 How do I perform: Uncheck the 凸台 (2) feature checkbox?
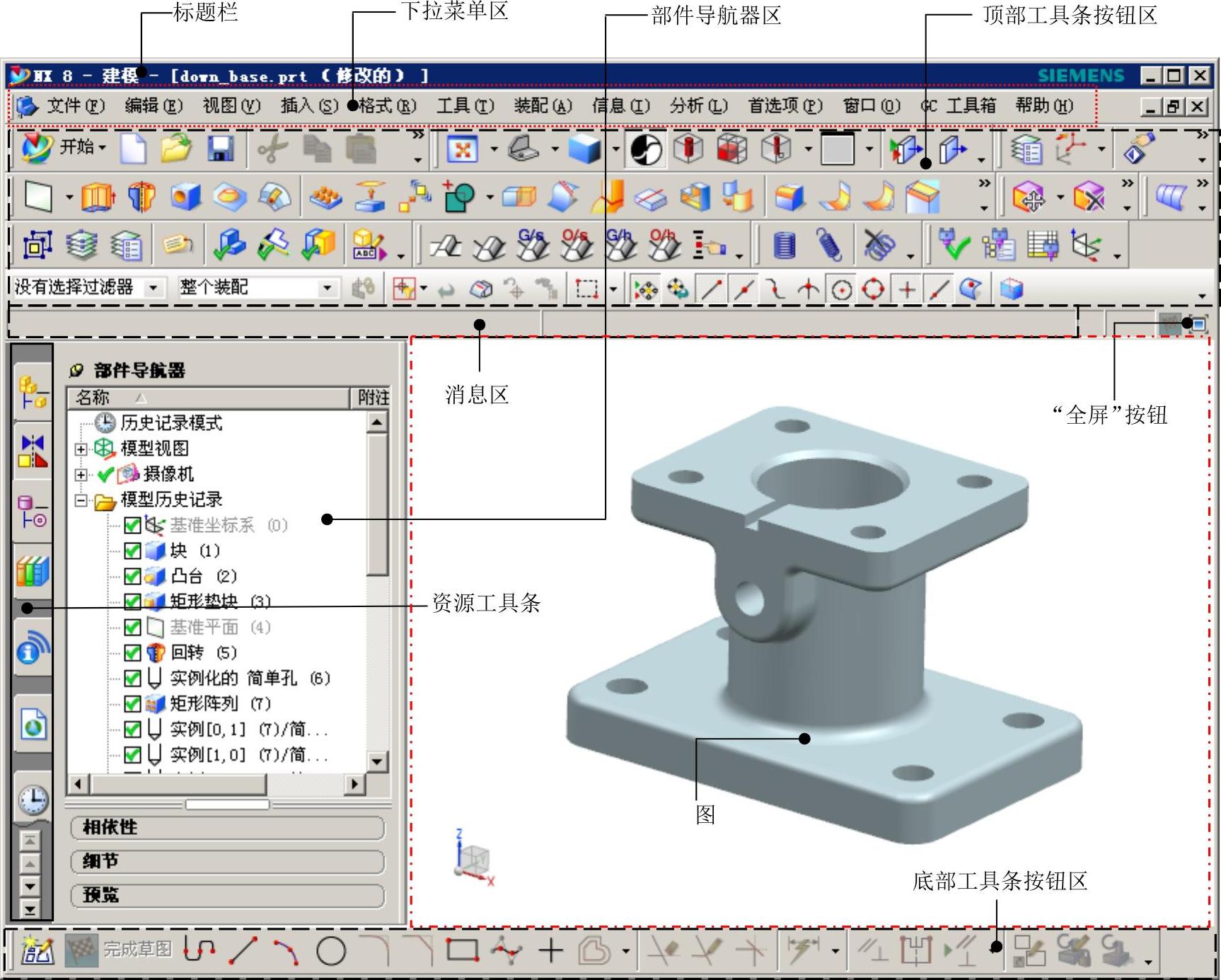click(132, 576)
